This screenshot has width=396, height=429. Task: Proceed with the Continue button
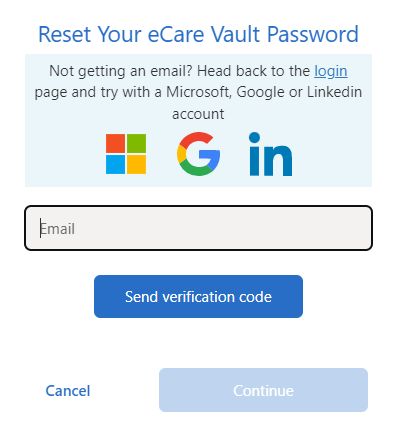point(263,390)
